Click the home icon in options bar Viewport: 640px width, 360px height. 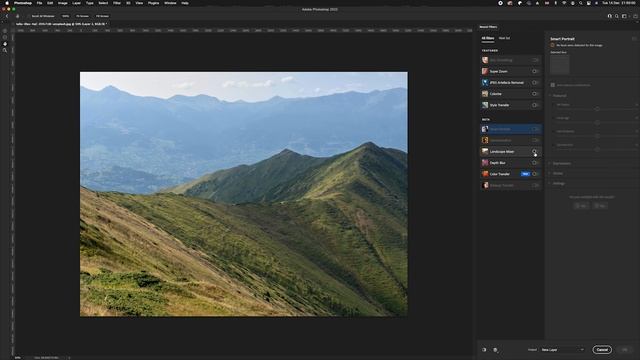[x=17, y=16]
